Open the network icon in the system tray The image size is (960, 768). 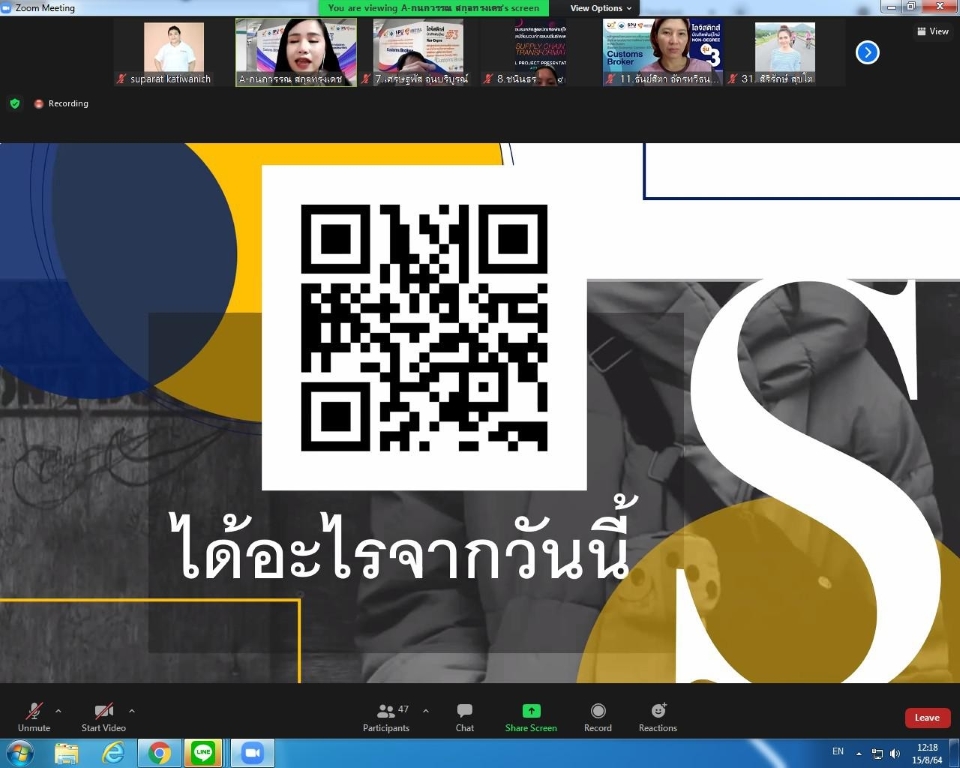(x=877, y=753)
